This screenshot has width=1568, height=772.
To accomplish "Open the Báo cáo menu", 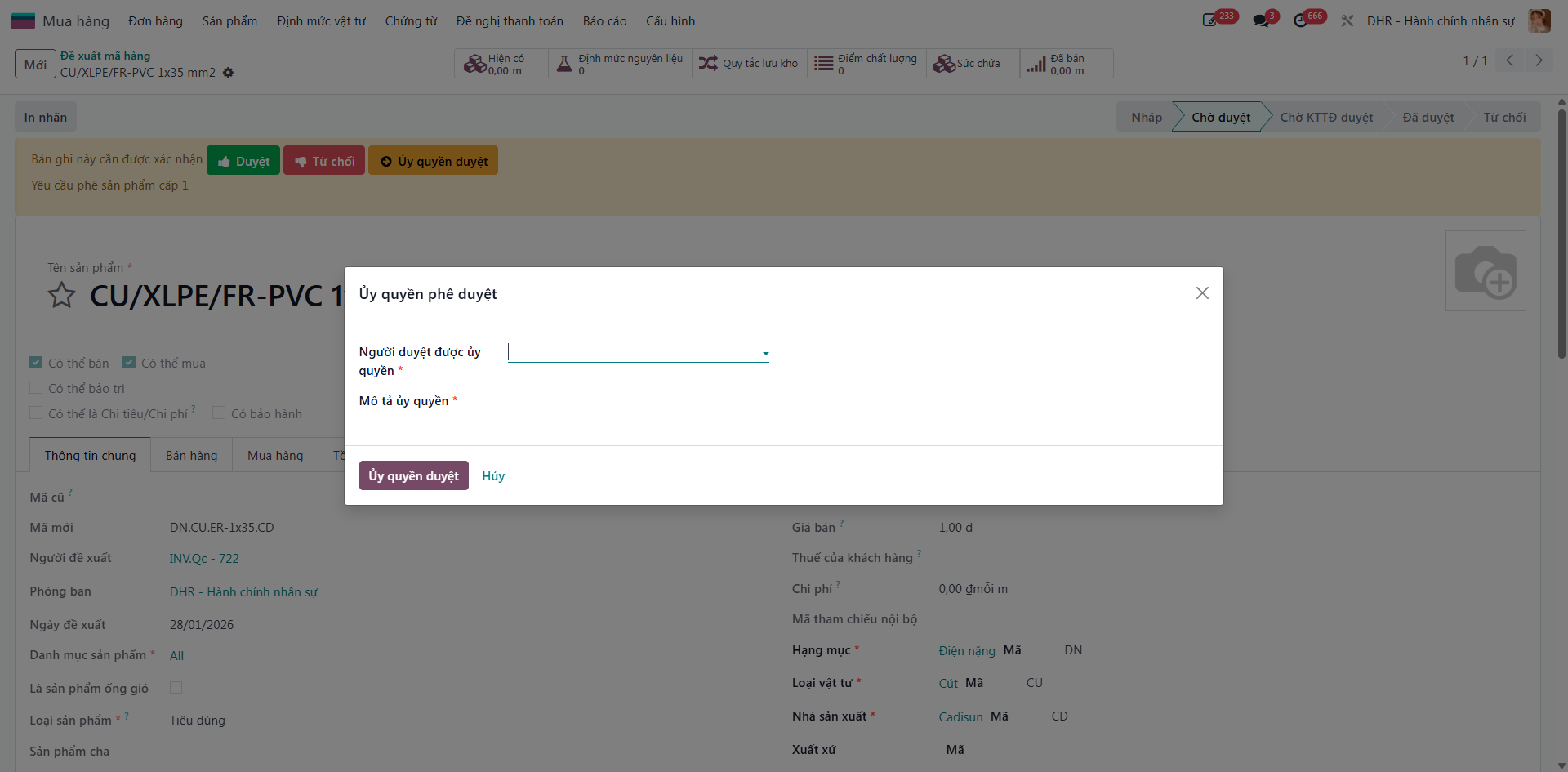I will 605,21.
